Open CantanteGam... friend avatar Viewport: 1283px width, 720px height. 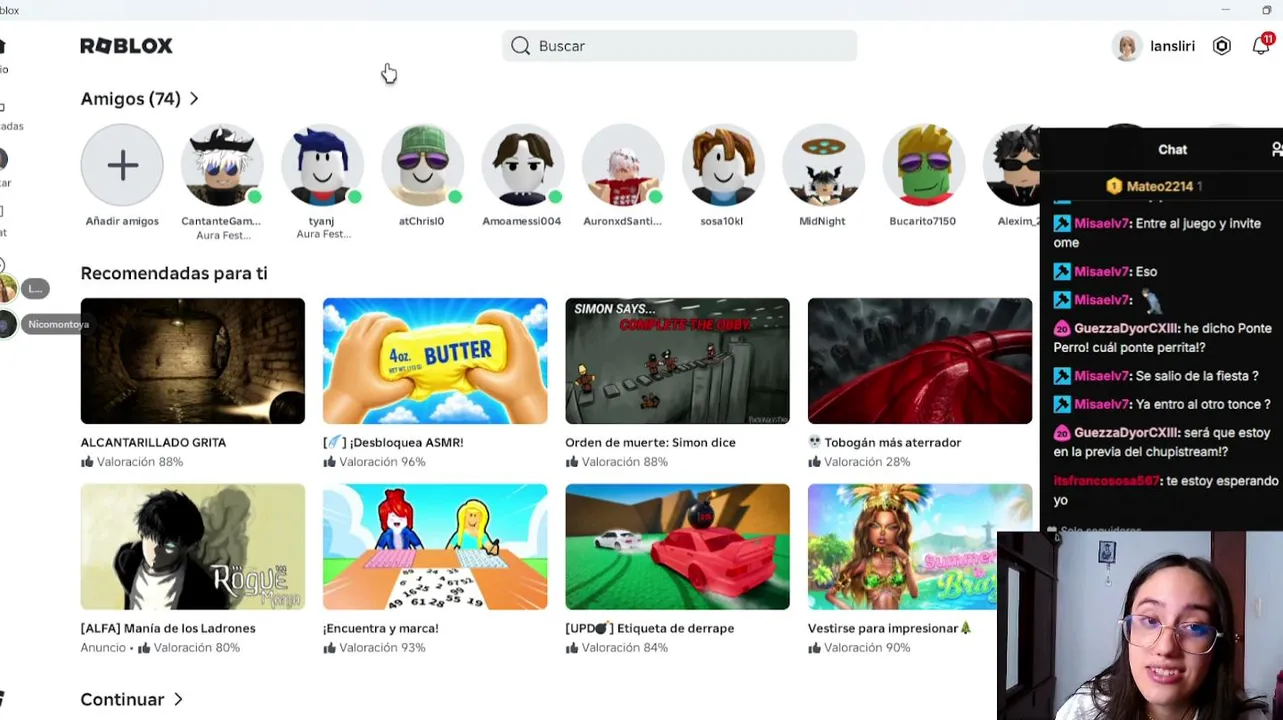[222, 165]
